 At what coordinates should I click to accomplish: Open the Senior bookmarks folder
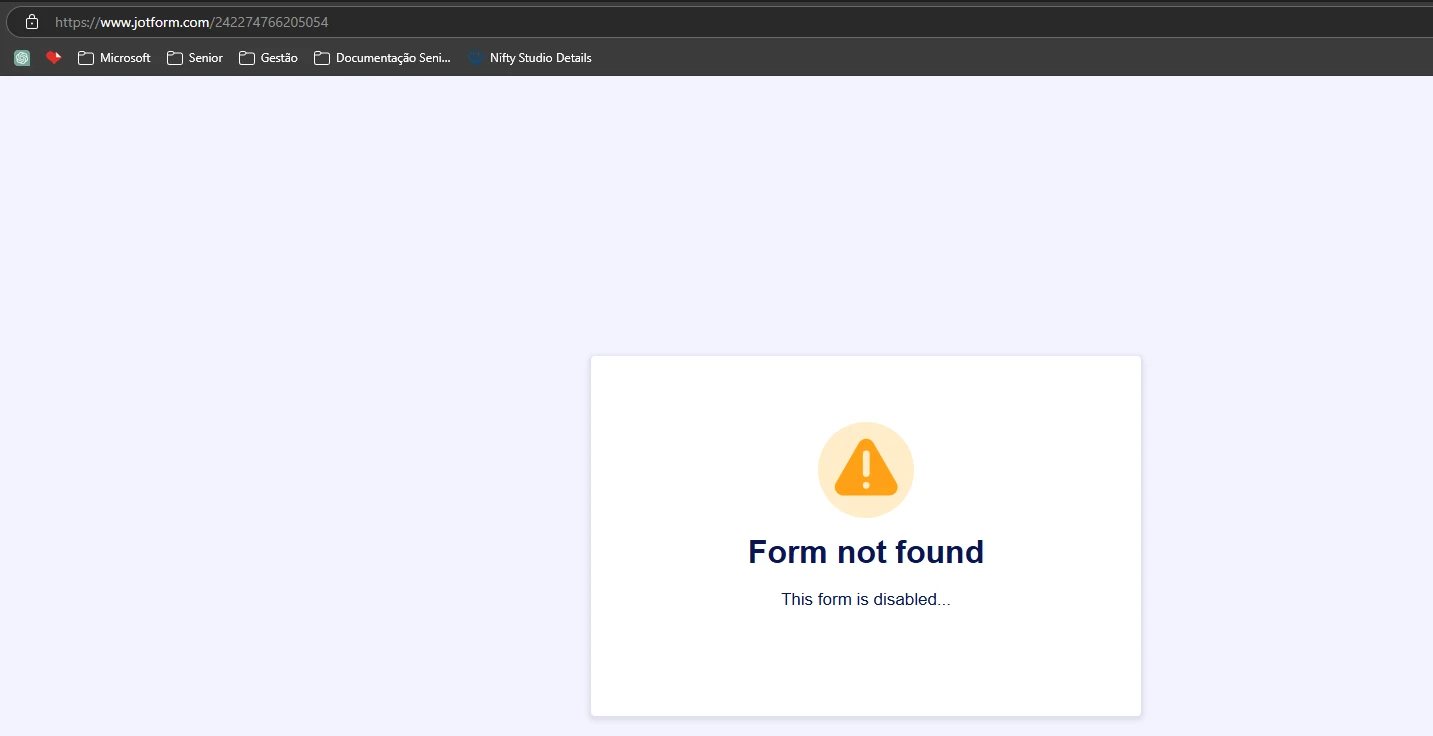[x=195, y=58]
